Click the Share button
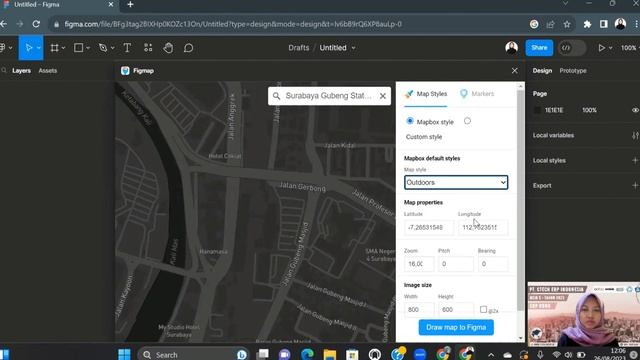The height and width of the screenshot is (360, 640). (x=539, y=48)
